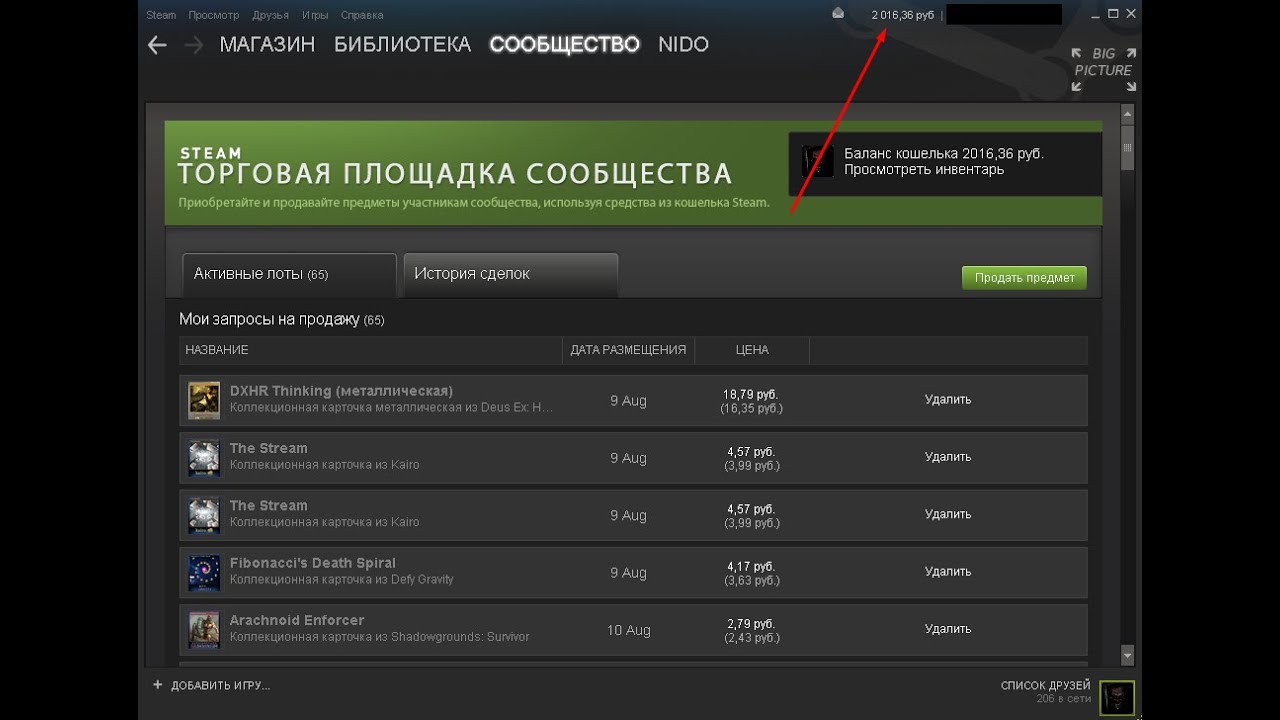Sort listings by ДАТА РАЗМЕЩЕНИЯ column
The height and width of the screenshot is (720, 1280).
(628, 350)
